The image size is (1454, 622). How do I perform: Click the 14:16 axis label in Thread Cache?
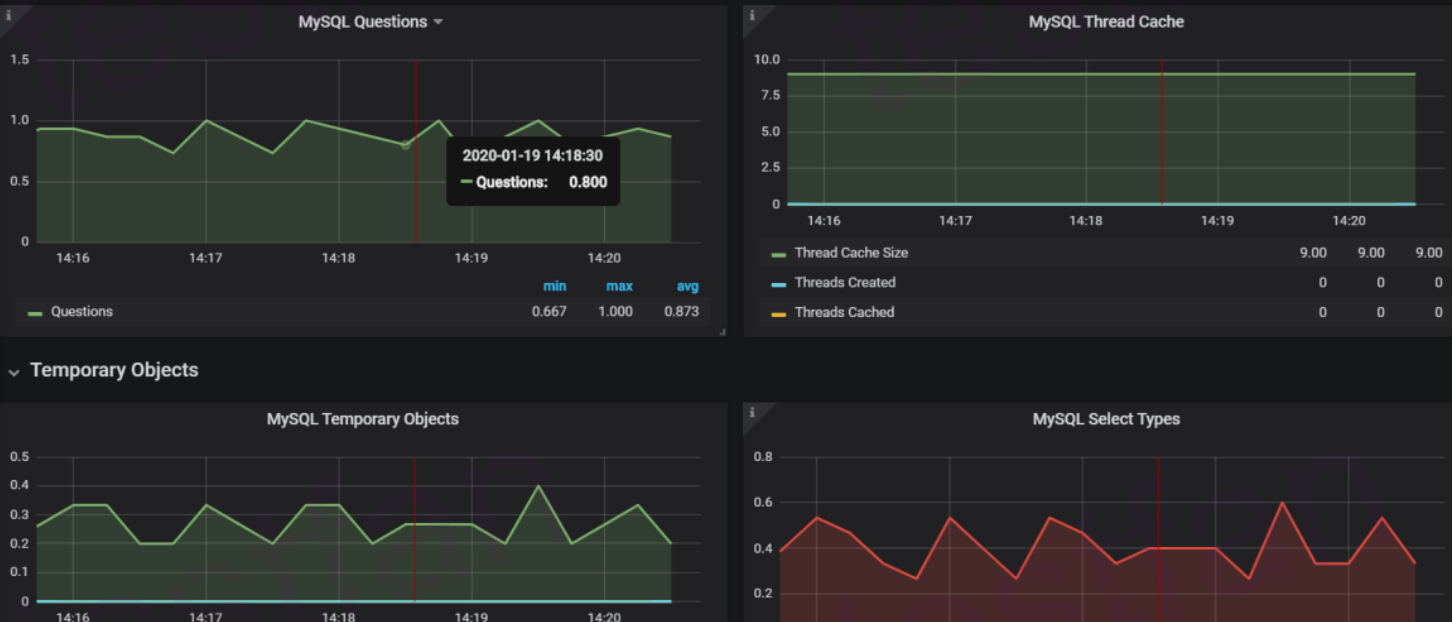[x=824, y=221]
